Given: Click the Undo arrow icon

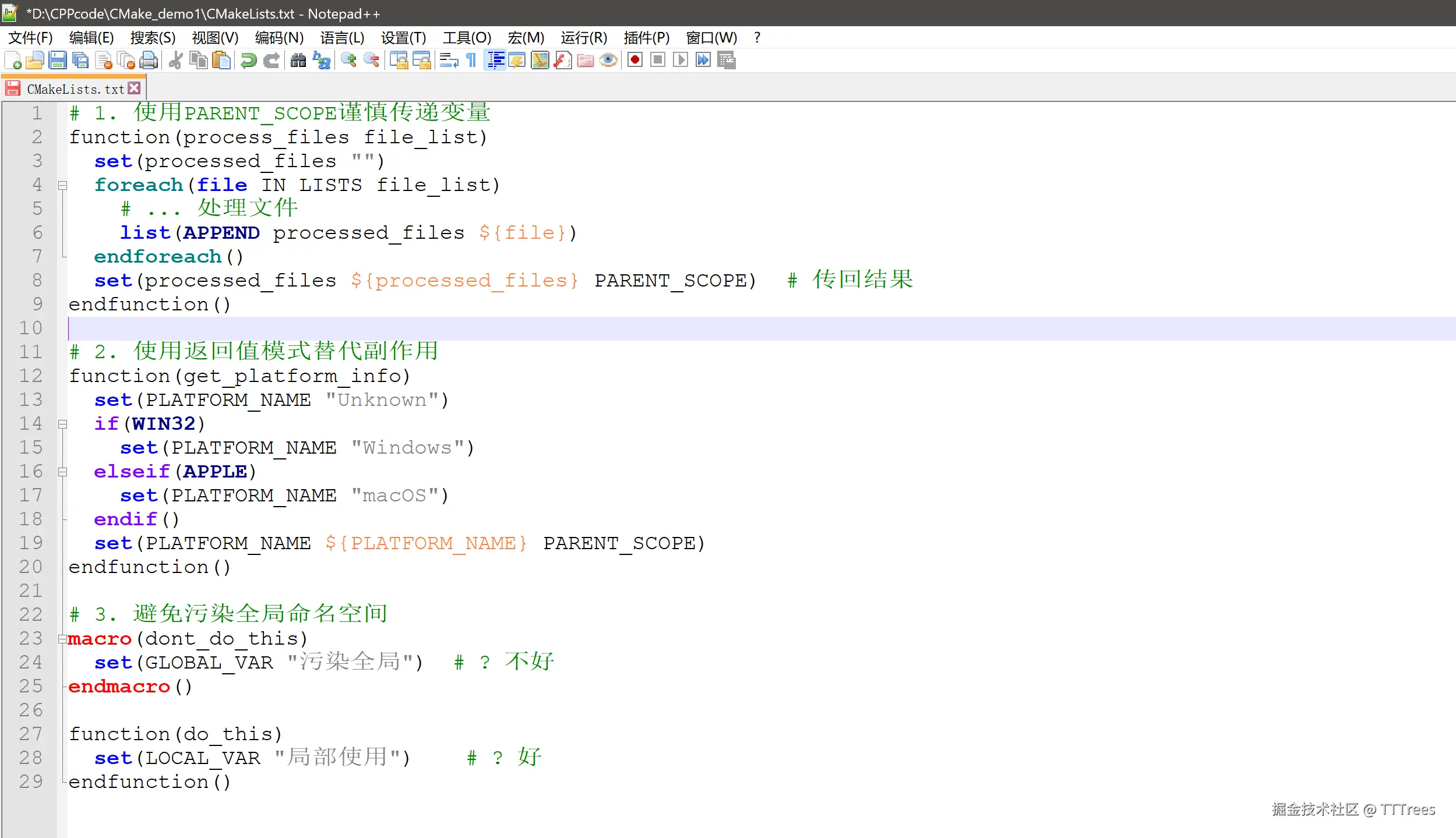Looking at the screenshot, I should click(x=249, y=61).
